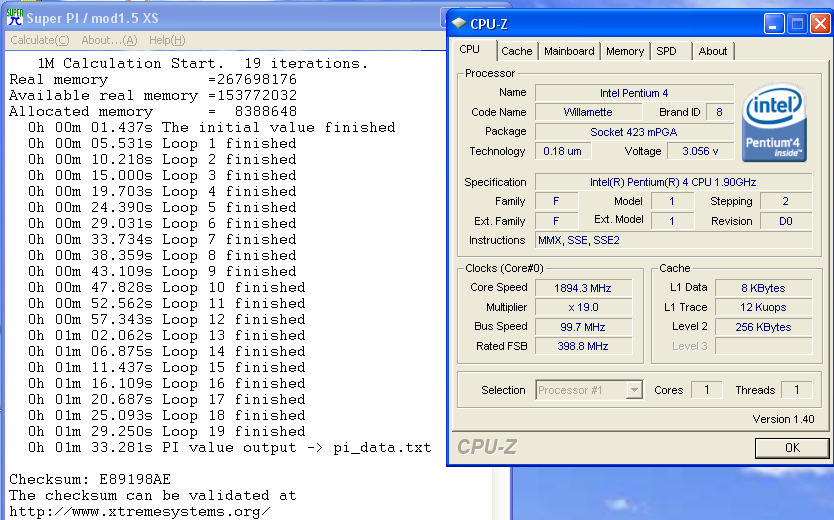Click the Rated FSB value 398.8 MHz
Image resolution: width=834 pixels, height=520 pixels.
click(583, 346)
